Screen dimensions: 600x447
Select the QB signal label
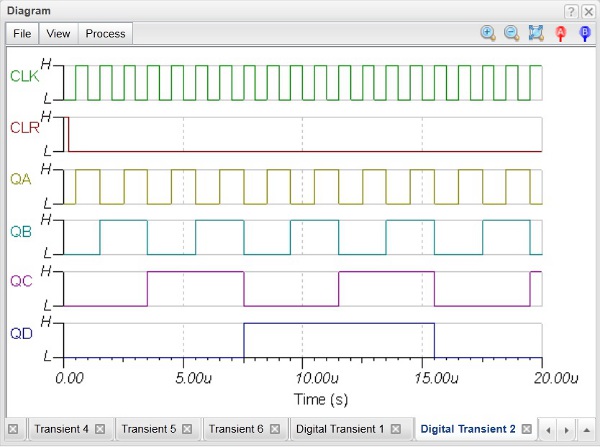coord(21,232)
